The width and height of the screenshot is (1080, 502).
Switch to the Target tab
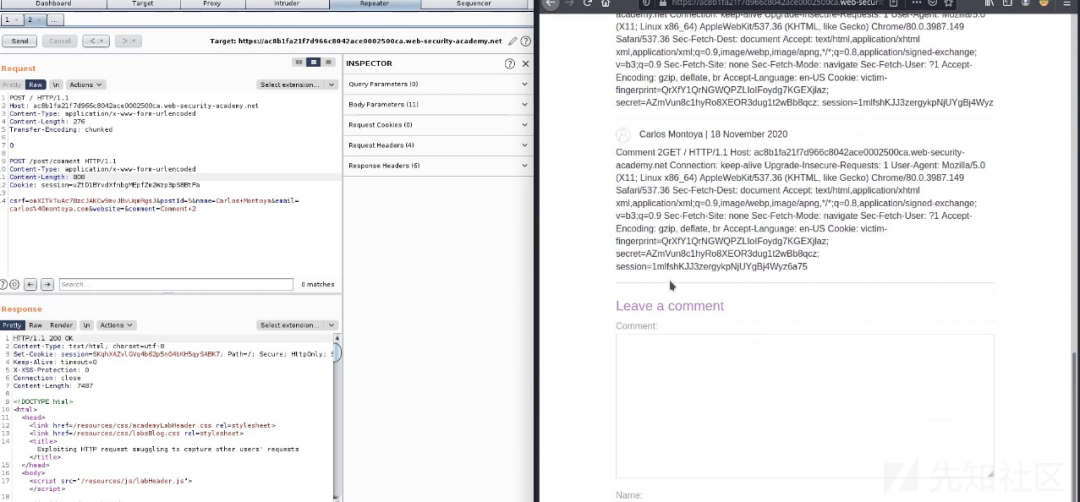pyautogui.click(x=143, y=3)
